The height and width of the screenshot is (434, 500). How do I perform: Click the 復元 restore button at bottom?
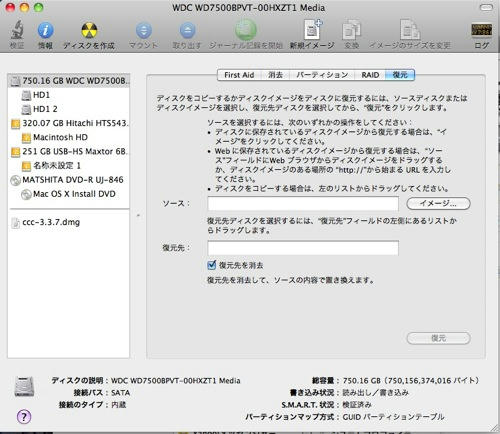click(x=438, y=338)
